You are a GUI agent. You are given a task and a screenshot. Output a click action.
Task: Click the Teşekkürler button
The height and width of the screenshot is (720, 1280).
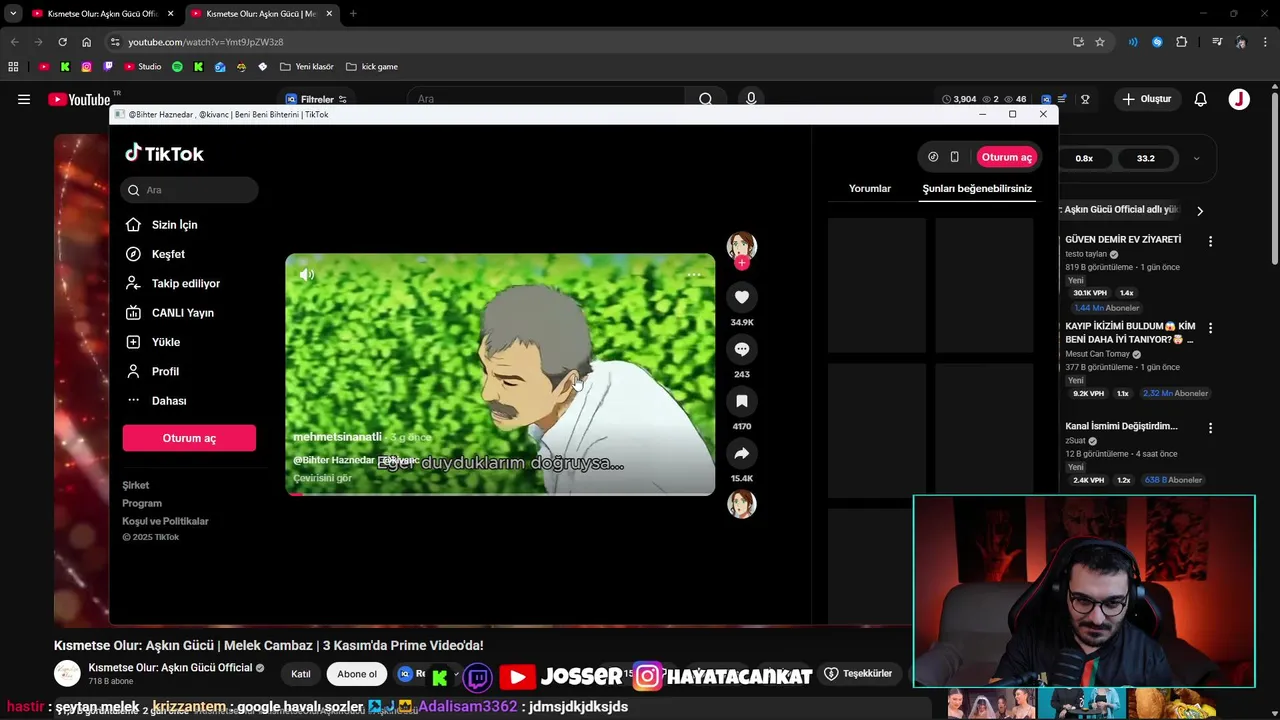pyautogui.click(x=858, y=674)
